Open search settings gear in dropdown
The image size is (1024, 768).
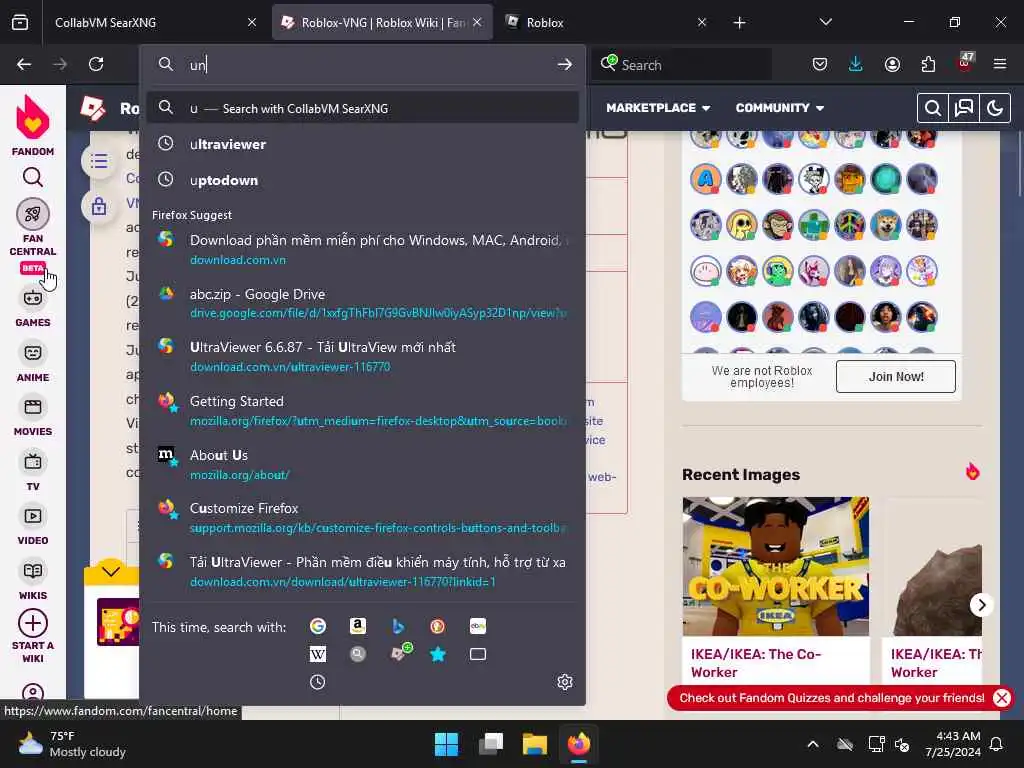[565, 682]
